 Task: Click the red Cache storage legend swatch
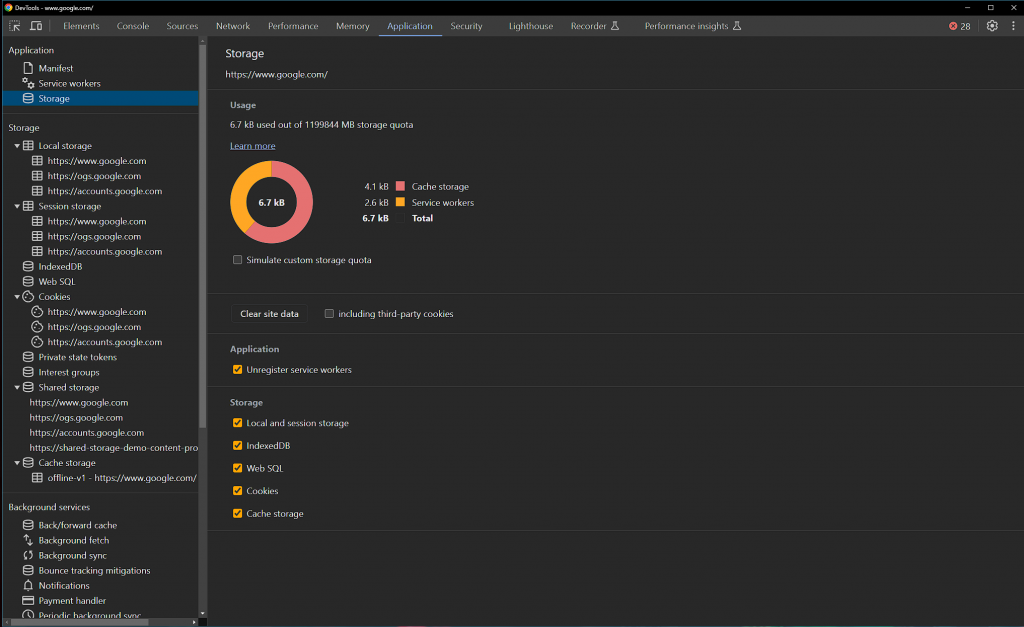(x=400, y=187)
